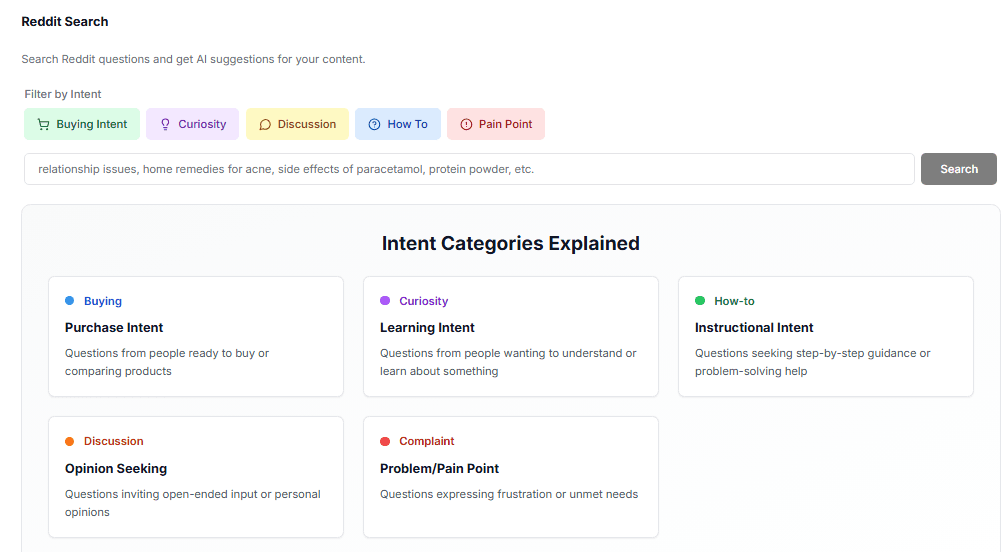Click the Buying label in first card
This screenshot has width=1006, height=552.
(x=103, y=301)
